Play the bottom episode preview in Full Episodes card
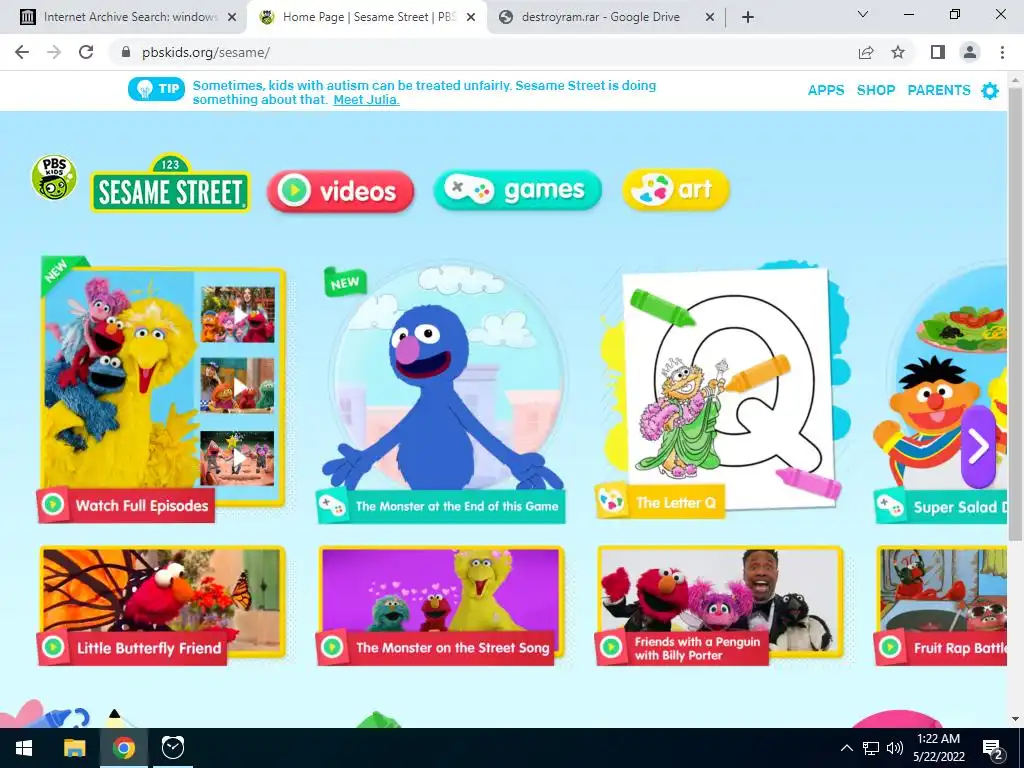 coord(238,458)
